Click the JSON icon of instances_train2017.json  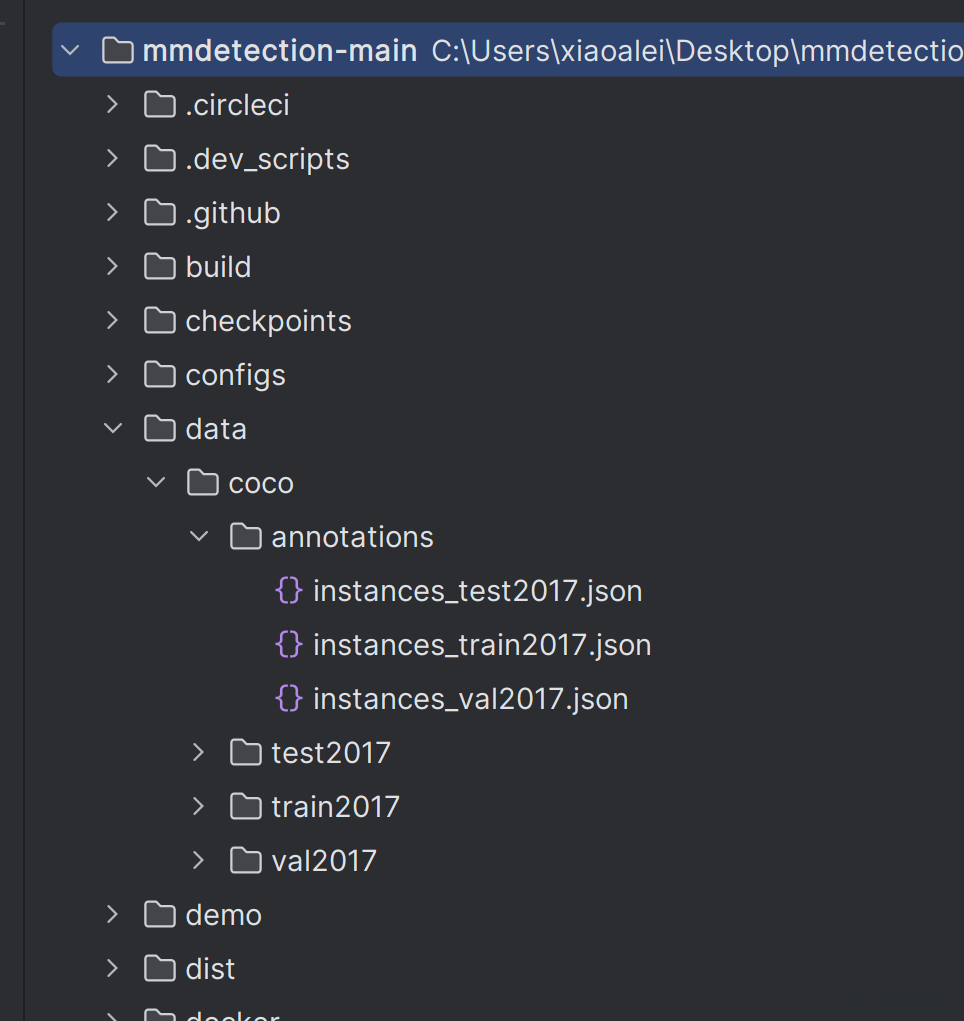[288, 645]
